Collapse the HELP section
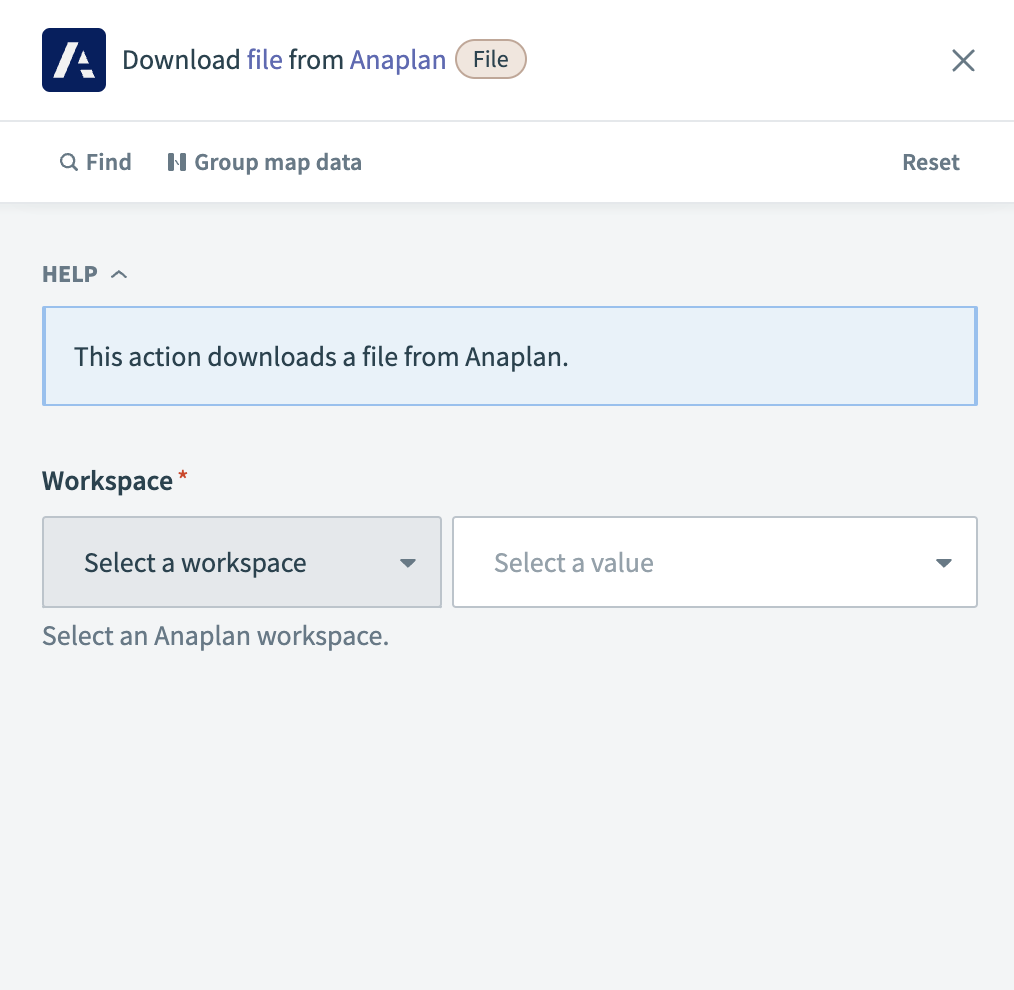Viewport: 1014px width, 990px height. point(119,272)
